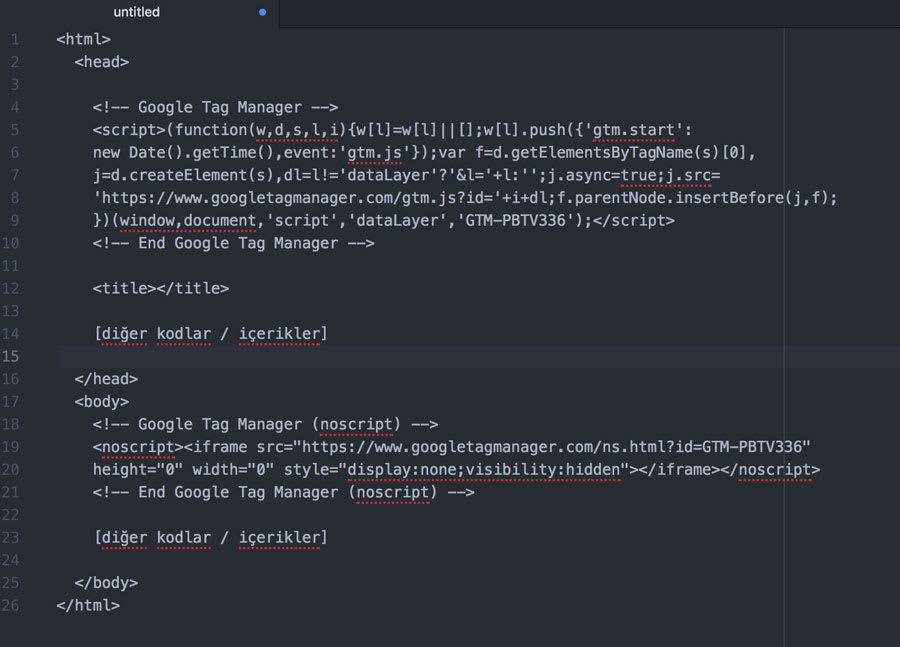This screenshot has height=647, width=900.
Task: Click the '<script>(function(w,d,s,l,i)' text on line 5
Action: point(220,130)
